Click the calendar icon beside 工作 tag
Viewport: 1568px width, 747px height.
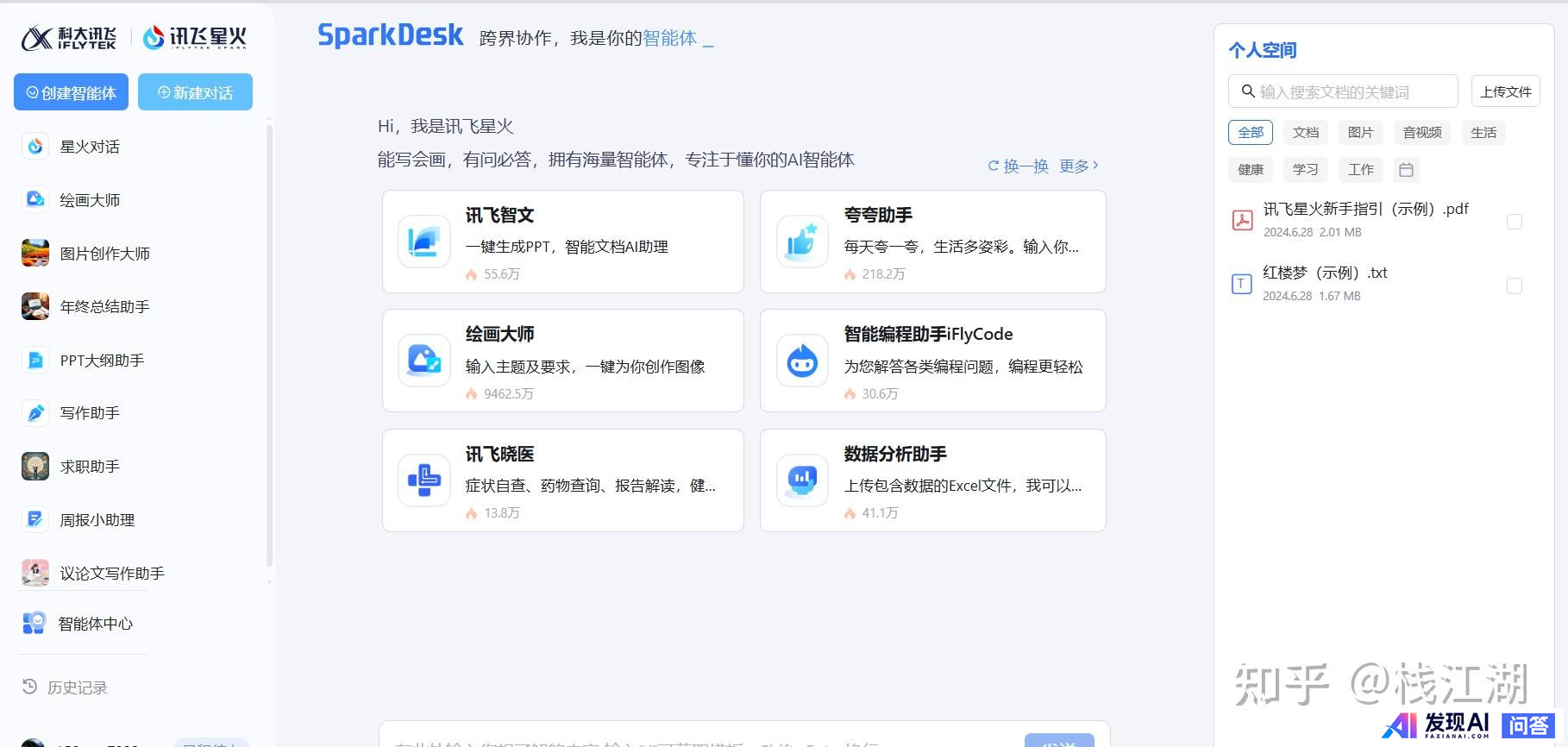coord(1406,170)
